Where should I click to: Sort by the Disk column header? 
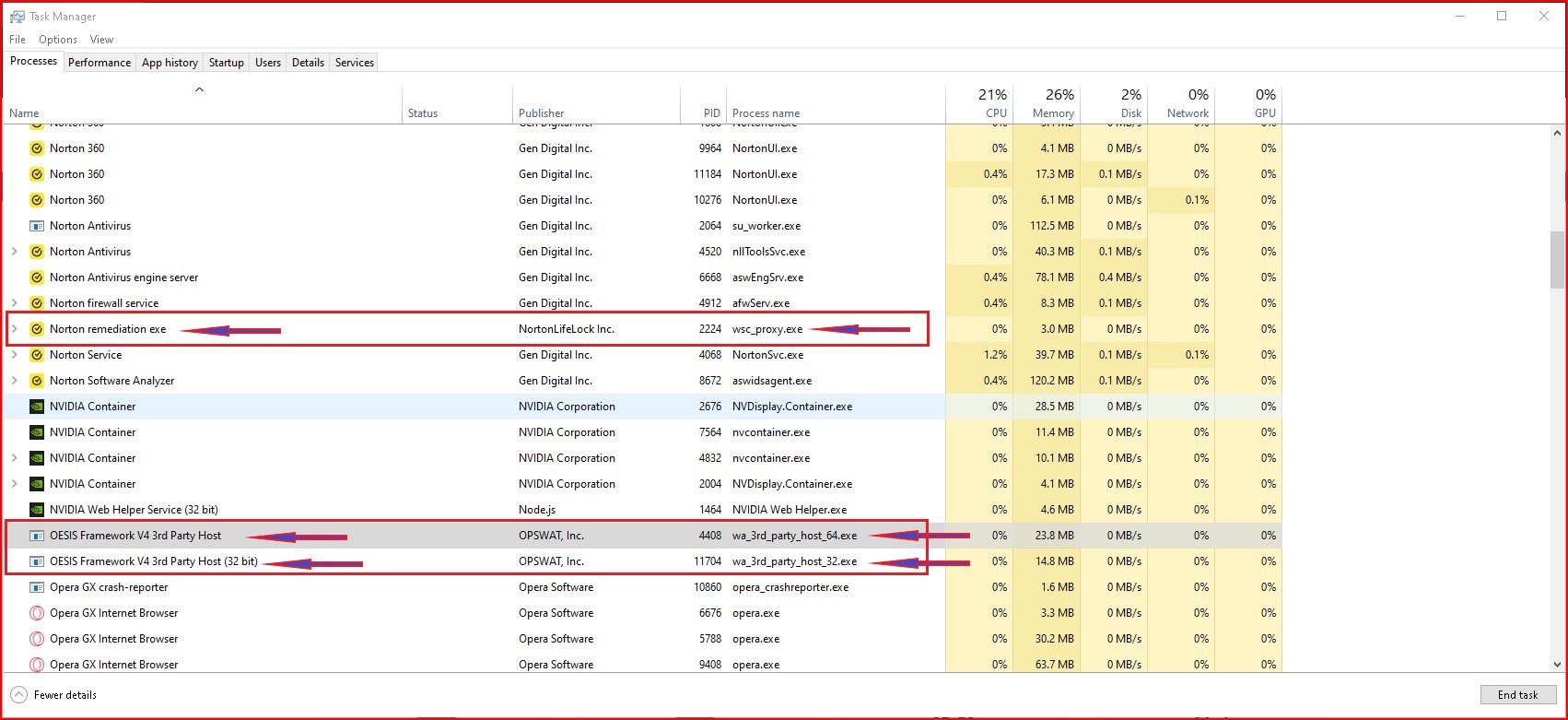coord(1114,103)
